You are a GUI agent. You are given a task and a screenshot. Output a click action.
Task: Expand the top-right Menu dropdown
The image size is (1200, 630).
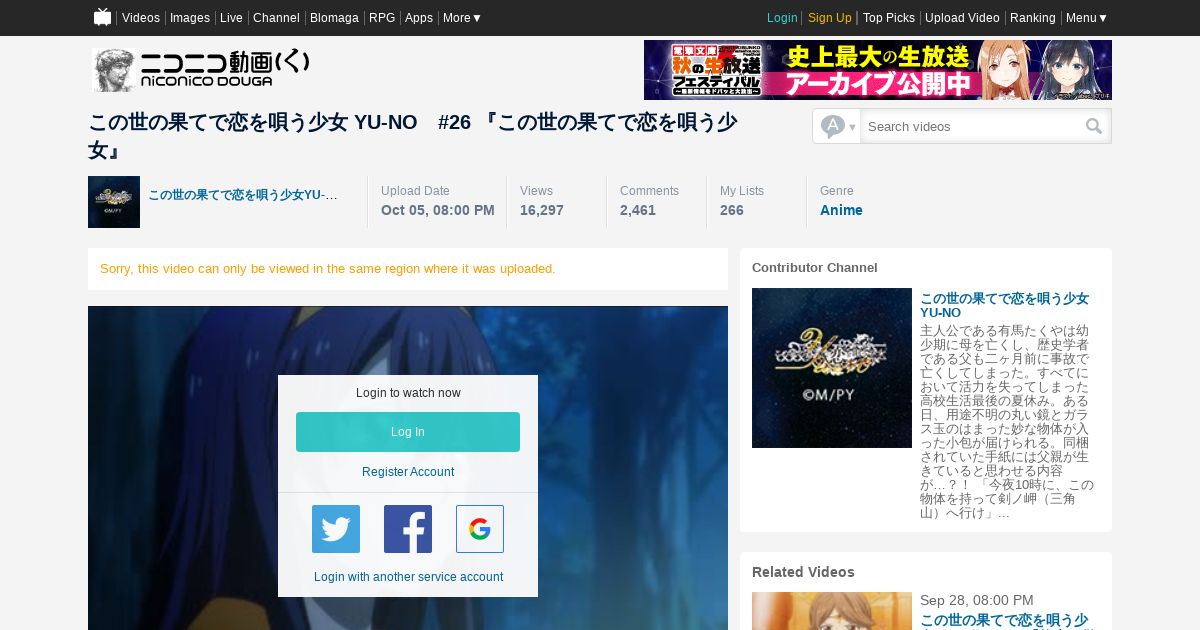[1087, 18]
